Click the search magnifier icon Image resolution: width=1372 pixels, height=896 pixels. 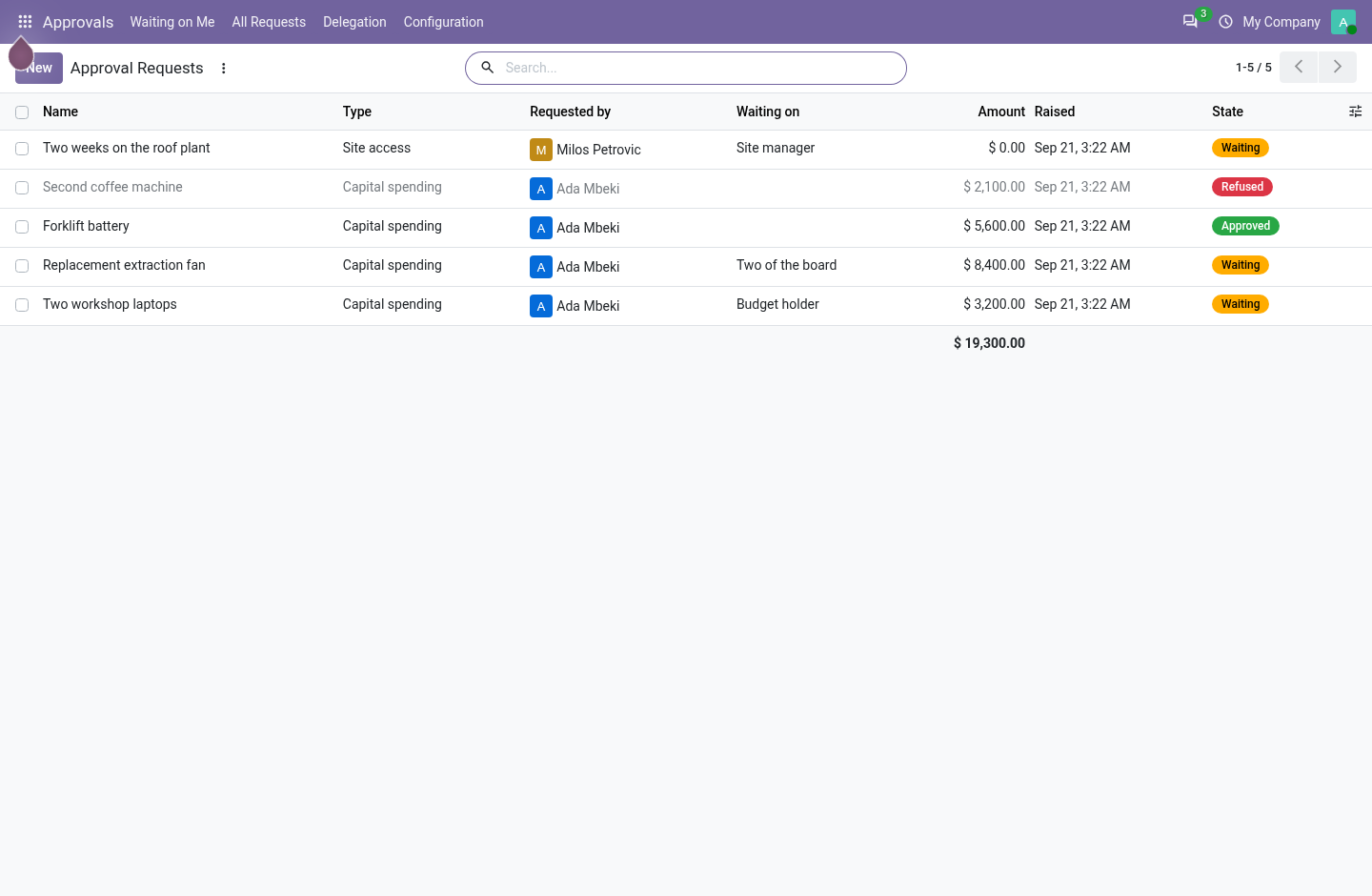pyautogui.click(x=487, y=68)
